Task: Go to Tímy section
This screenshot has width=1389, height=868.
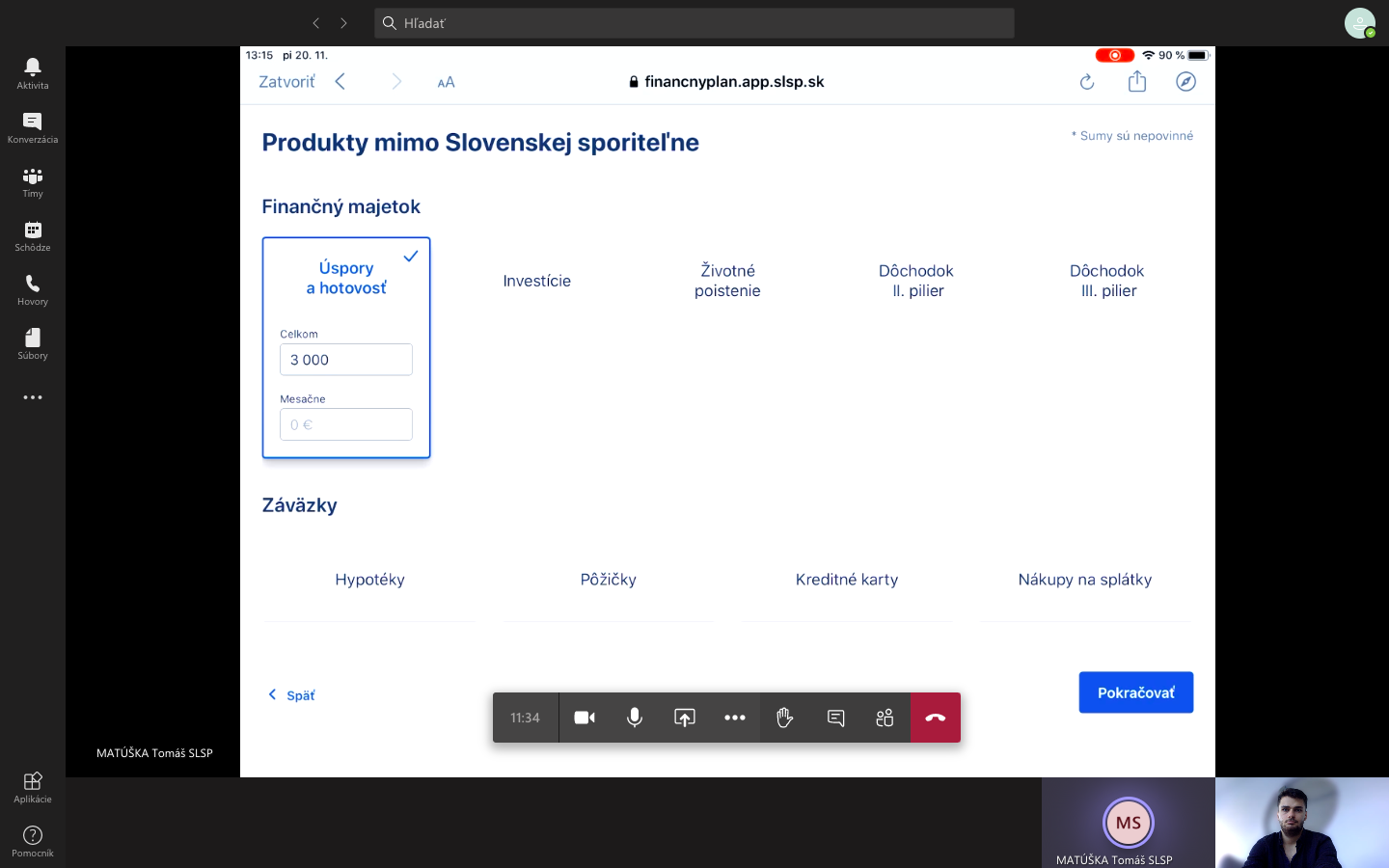Action: (x=33, y=181)
